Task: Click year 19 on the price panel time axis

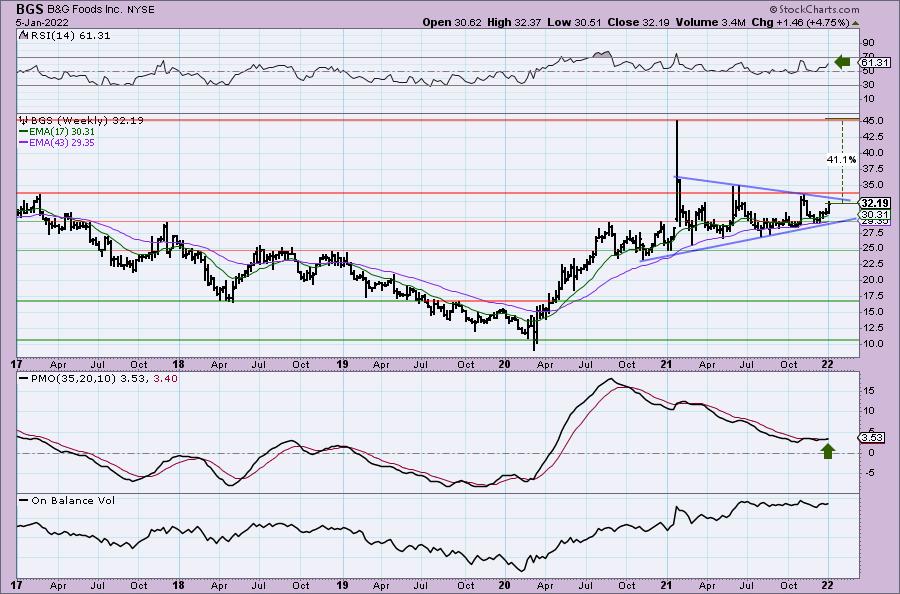Action: pyautogui.click(x=342, y=364)
